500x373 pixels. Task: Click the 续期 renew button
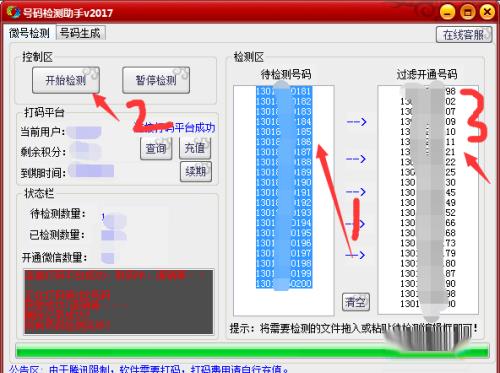click(196, 172)
